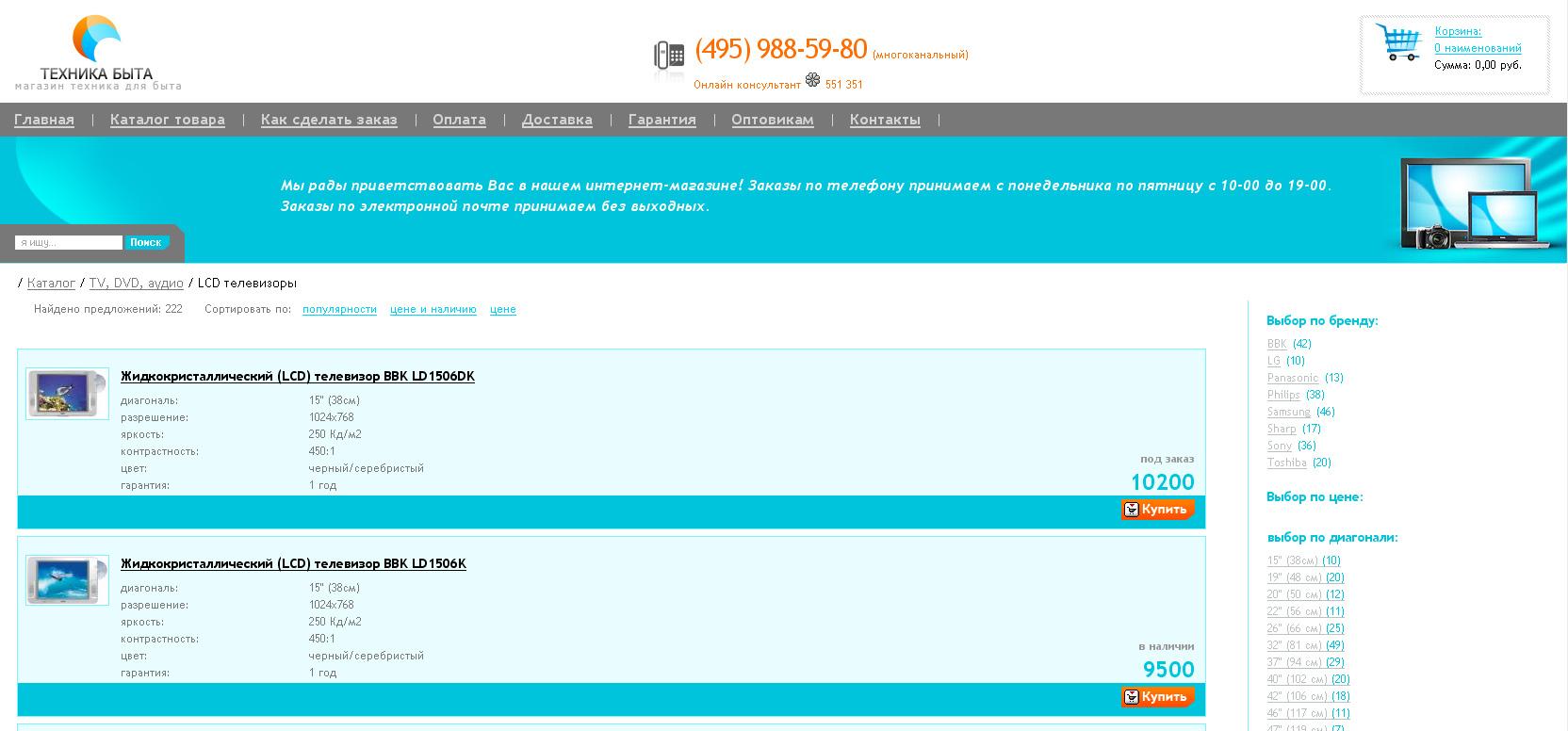The image size is (1568, 731).
Task: Open Доставка menu item
Action: (557, 120)
